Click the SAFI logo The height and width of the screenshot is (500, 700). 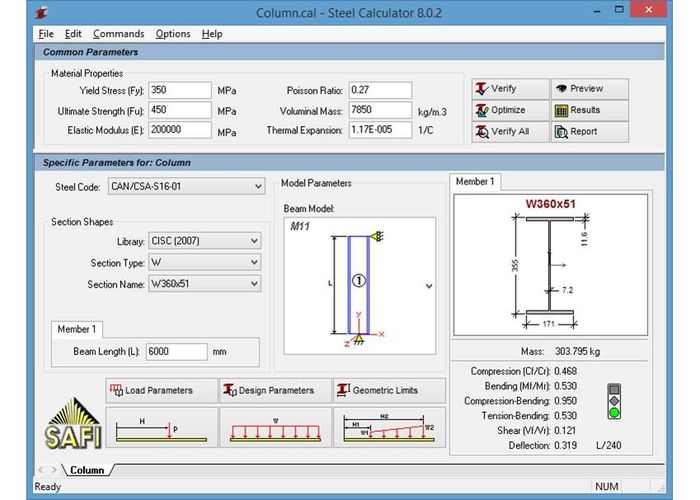click(74, 424)
